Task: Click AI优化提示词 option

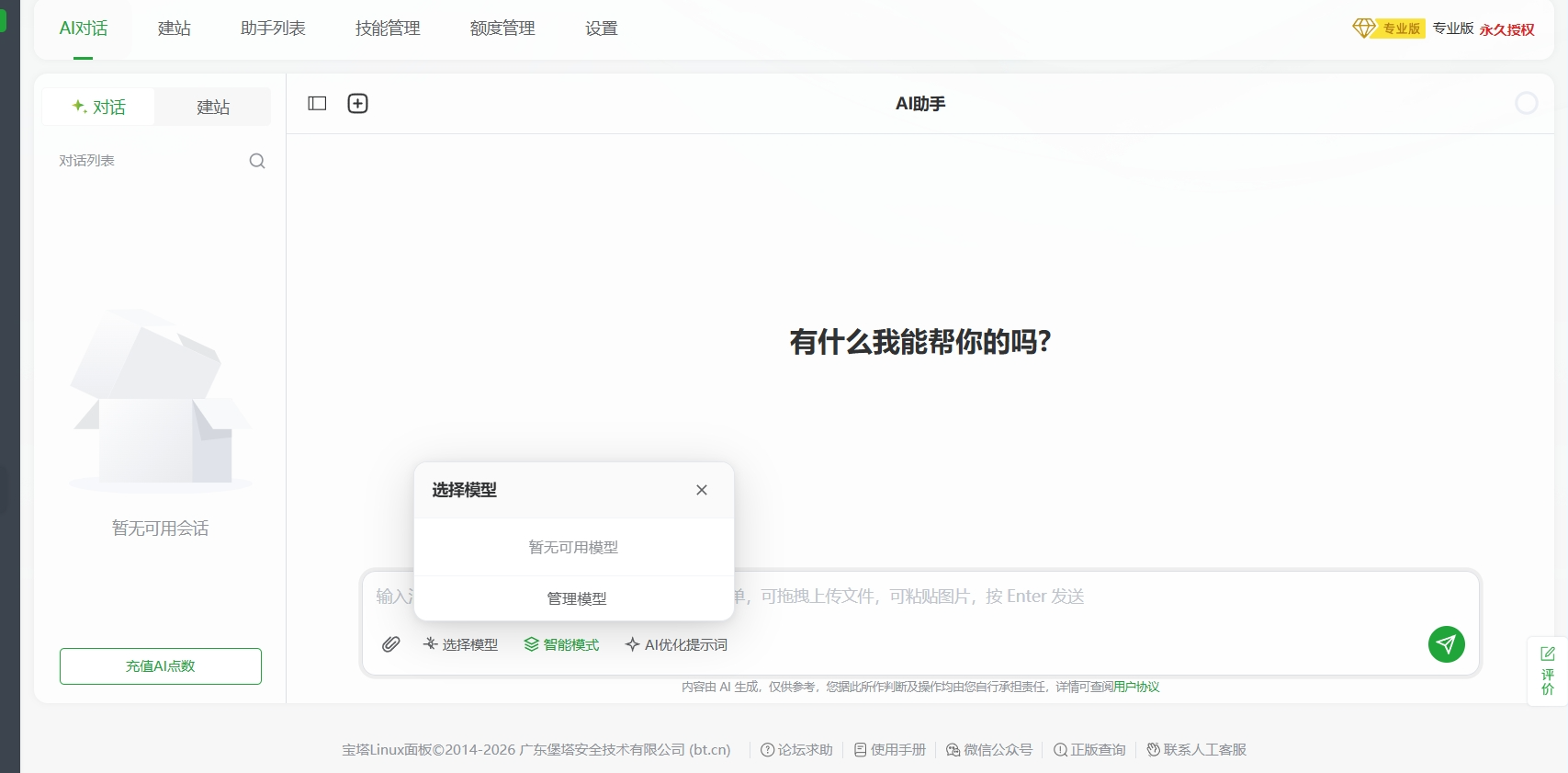Action: point(676,644)
